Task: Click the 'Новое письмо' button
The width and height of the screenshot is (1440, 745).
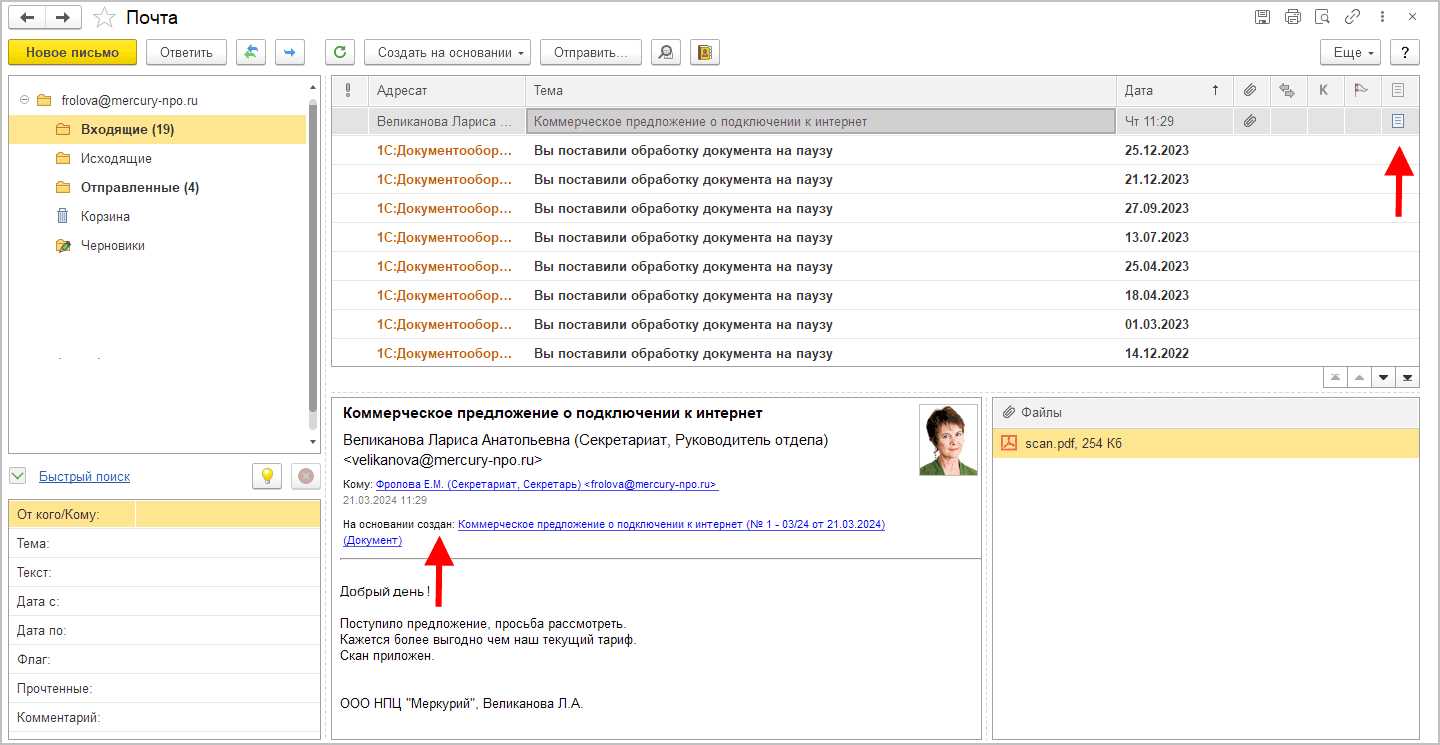Action: click(x=72, y=52)
